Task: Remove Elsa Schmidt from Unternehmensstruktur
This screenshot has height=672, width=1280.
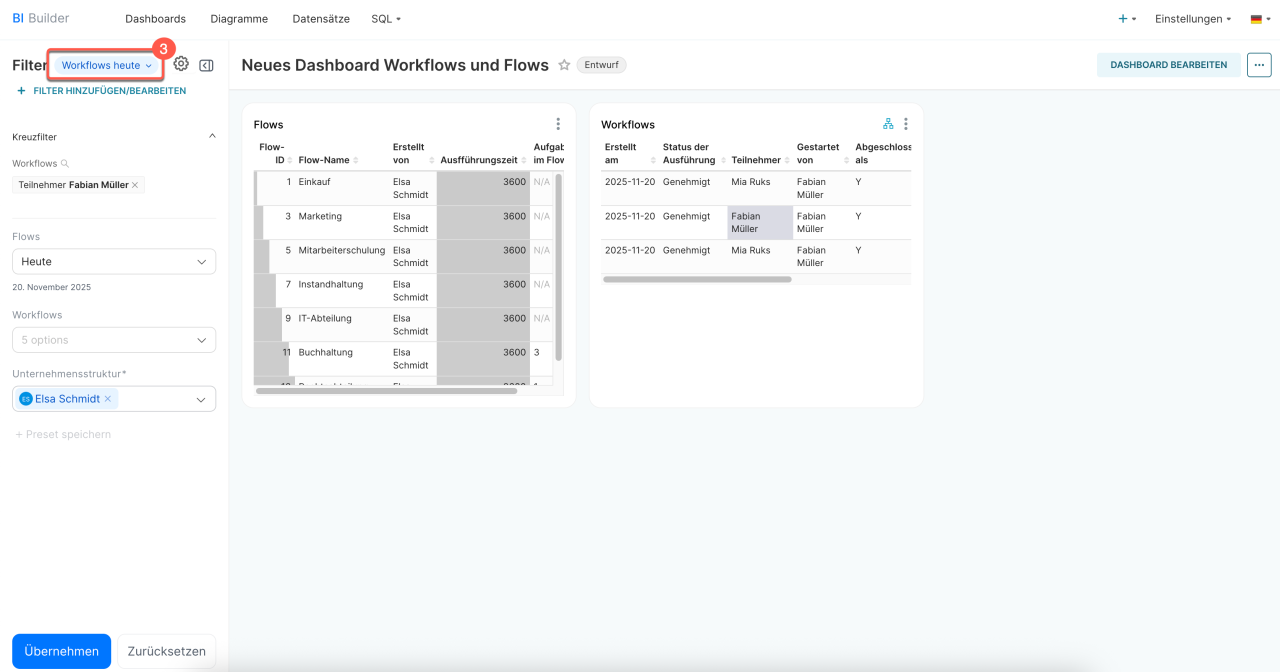Action: [108, 399]
